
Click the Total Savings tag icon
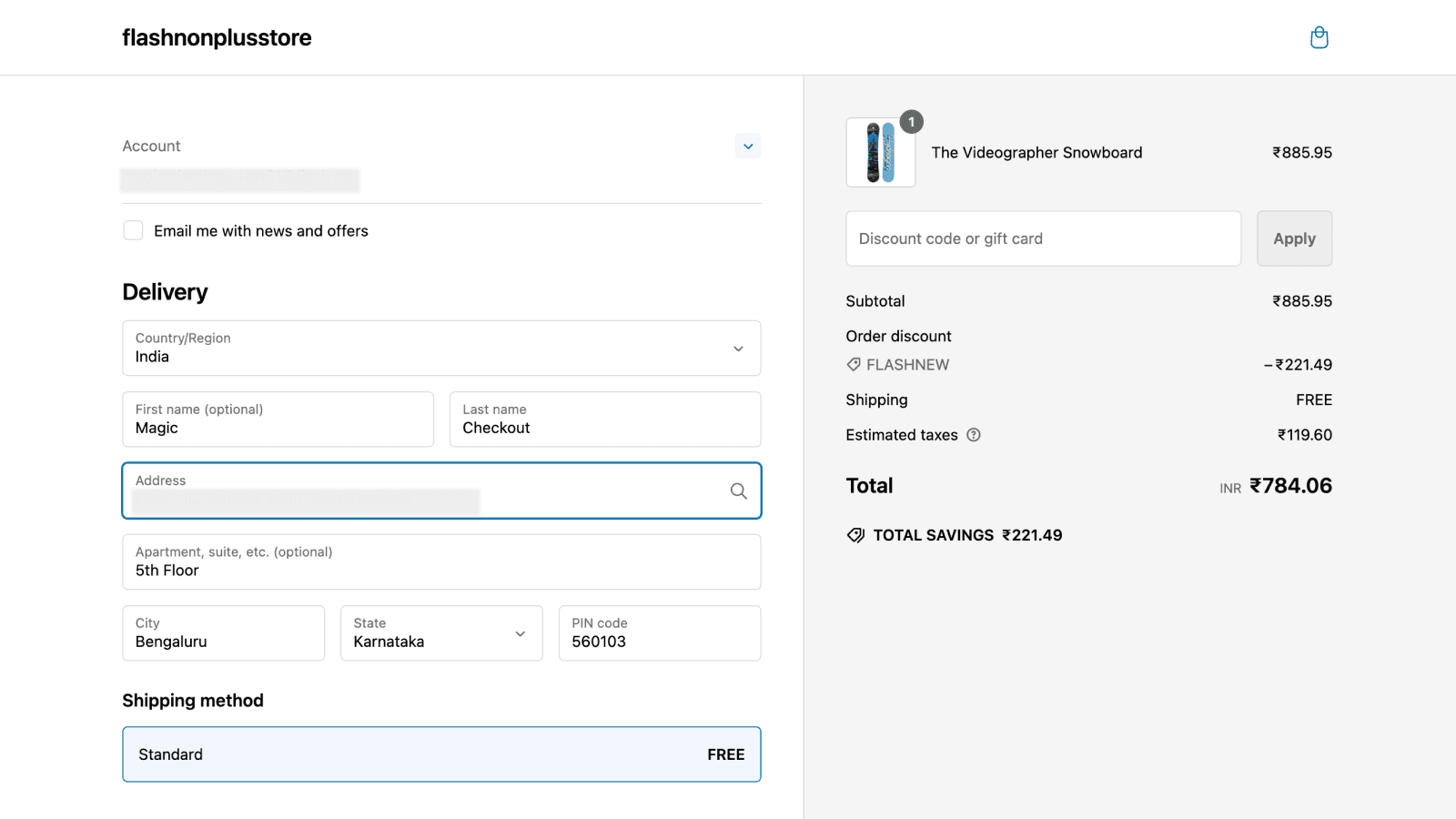click(x=855, y=535)
